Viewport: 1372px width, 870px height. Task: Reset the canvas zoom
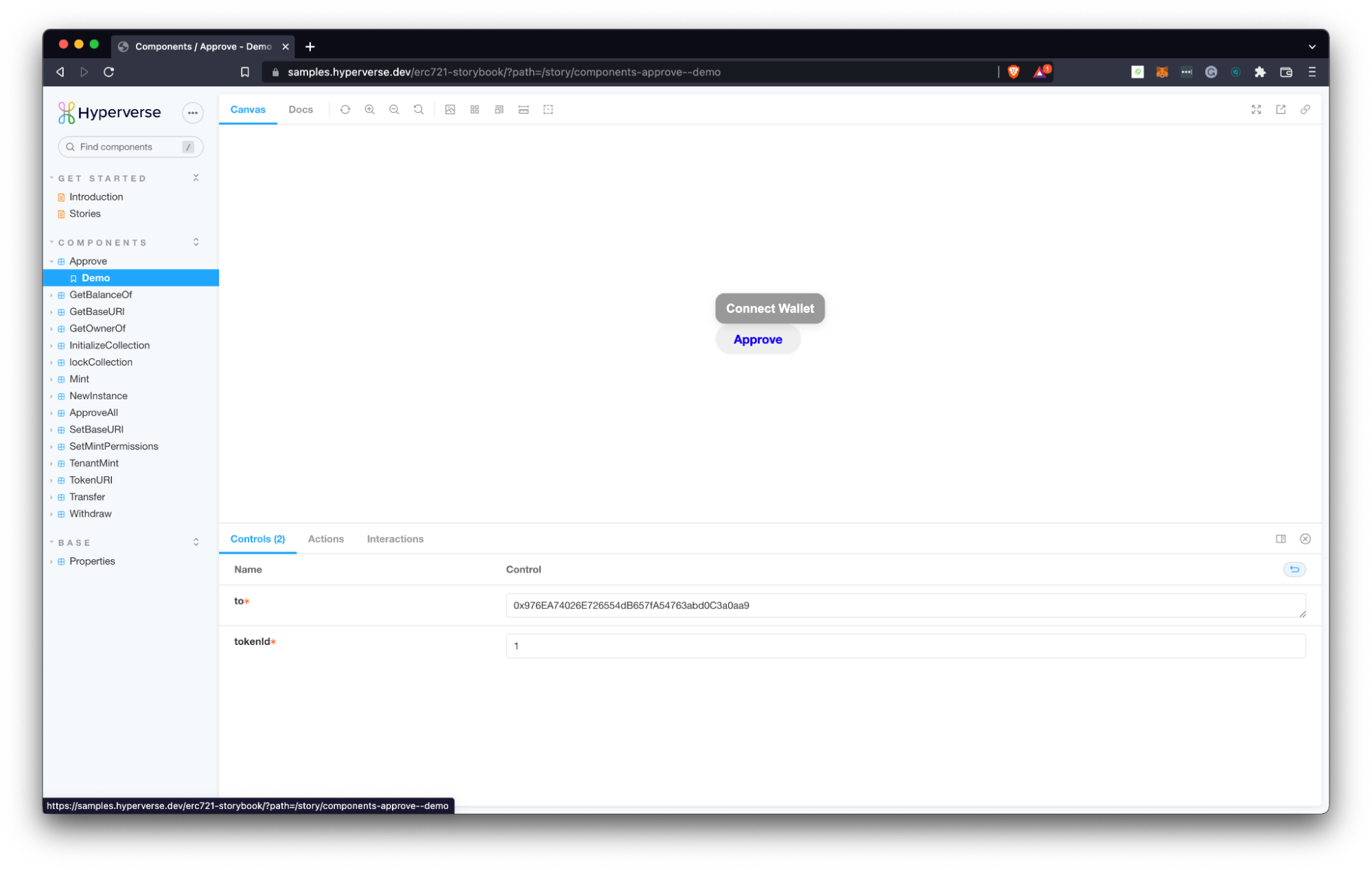pyautogui.click(x=419, y=110)
